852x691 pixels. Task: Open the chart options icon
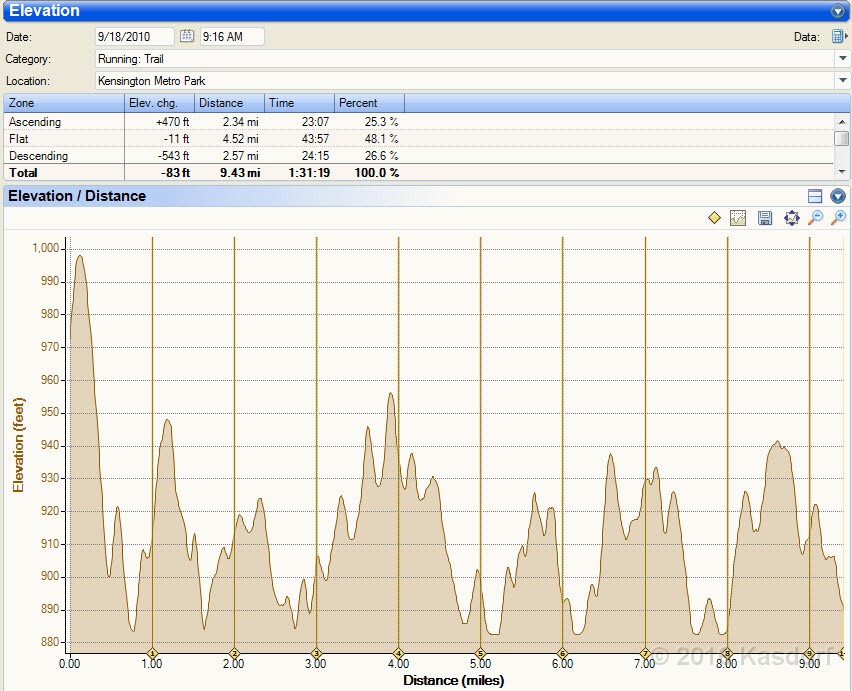click(739, 218)
